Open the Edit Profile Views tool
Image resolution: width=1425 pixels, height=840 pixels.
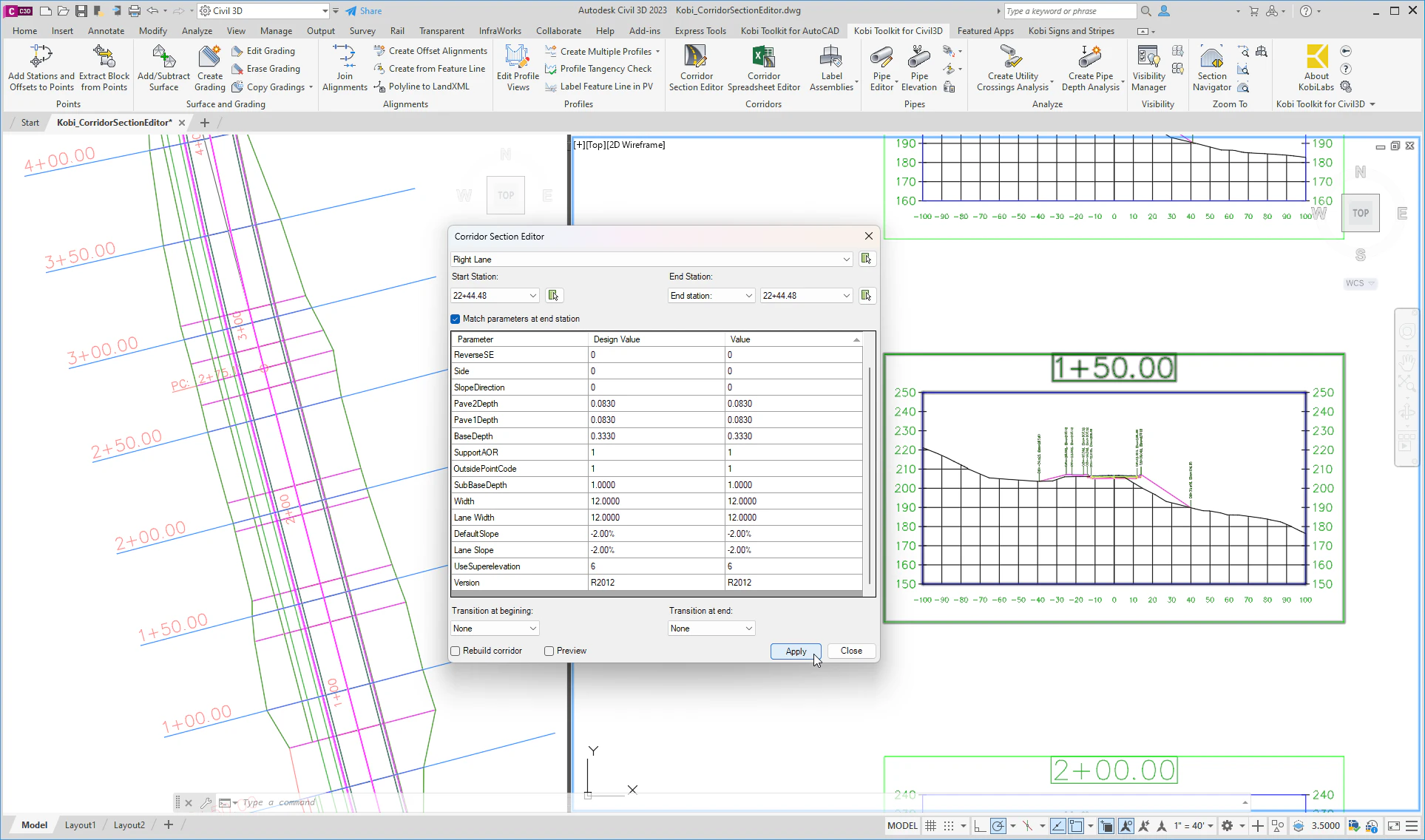coord(517,68)
